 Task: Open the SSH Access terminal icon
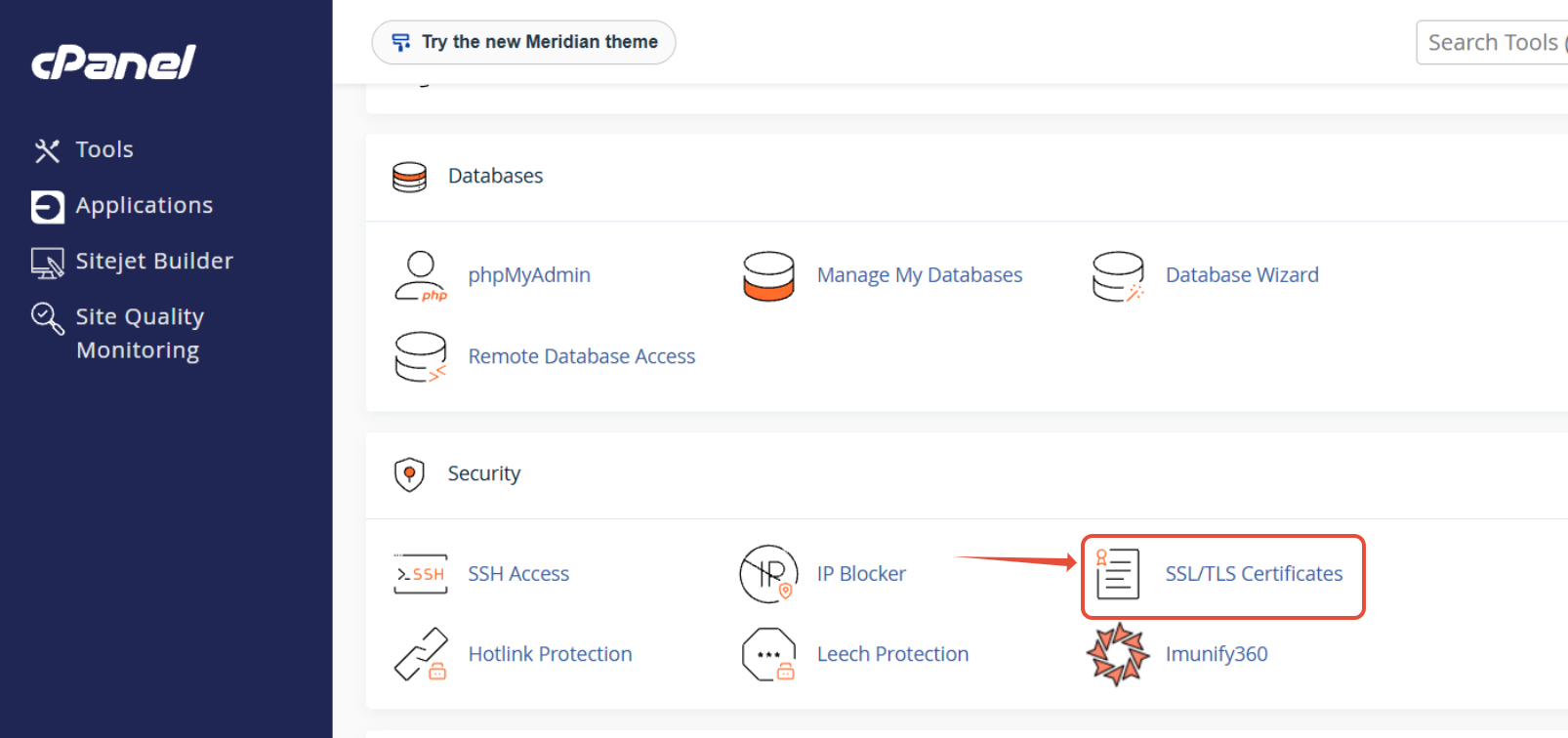pyautogui.click(x=421, y=574)
